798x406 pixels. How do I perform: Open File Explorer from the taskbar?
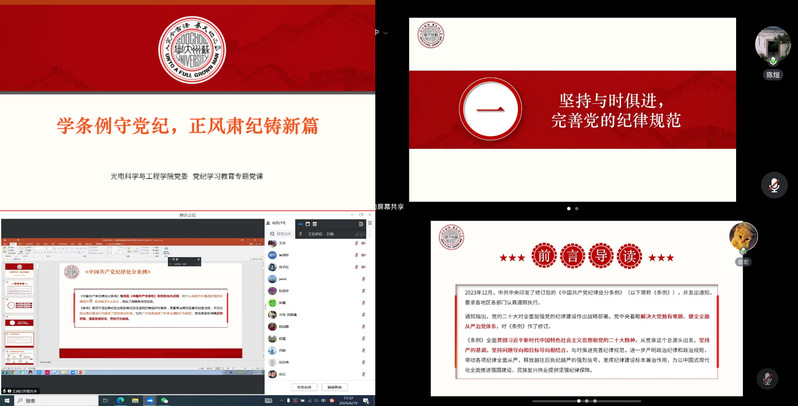133,400
